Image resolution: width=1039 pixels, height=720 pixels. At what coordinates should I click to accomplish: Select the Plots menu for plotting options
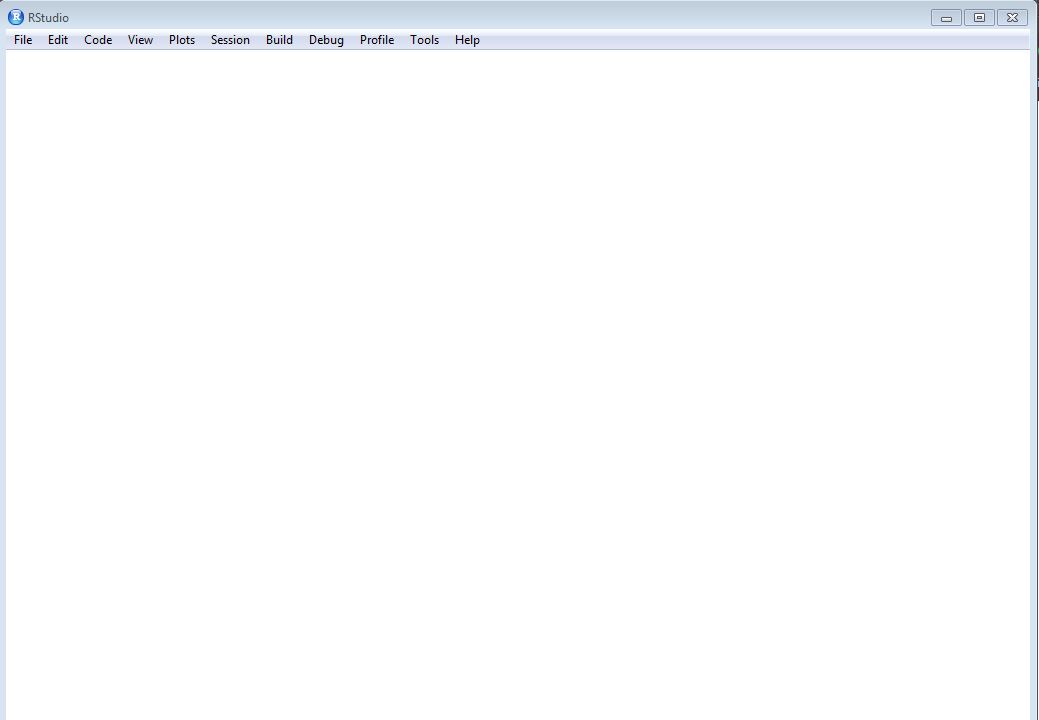[x=181, y=40]
